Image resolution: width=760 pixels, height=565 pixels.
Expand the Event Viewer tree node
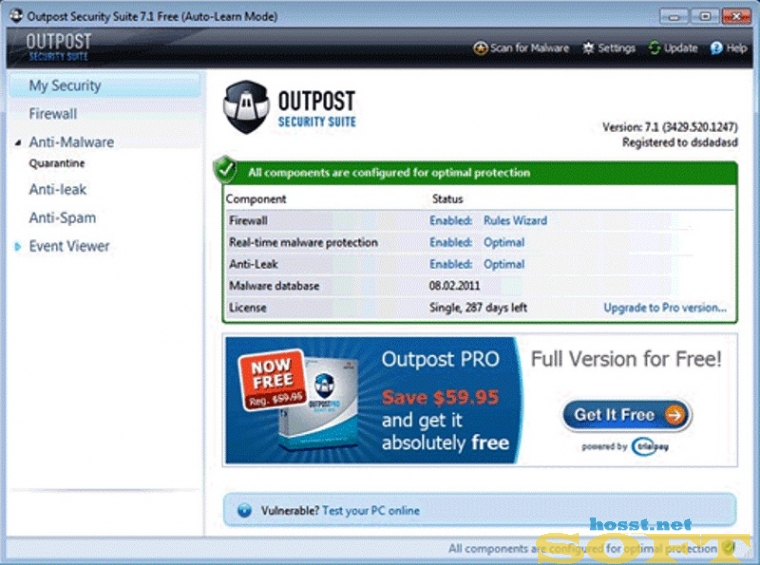(x=18, y=247)
